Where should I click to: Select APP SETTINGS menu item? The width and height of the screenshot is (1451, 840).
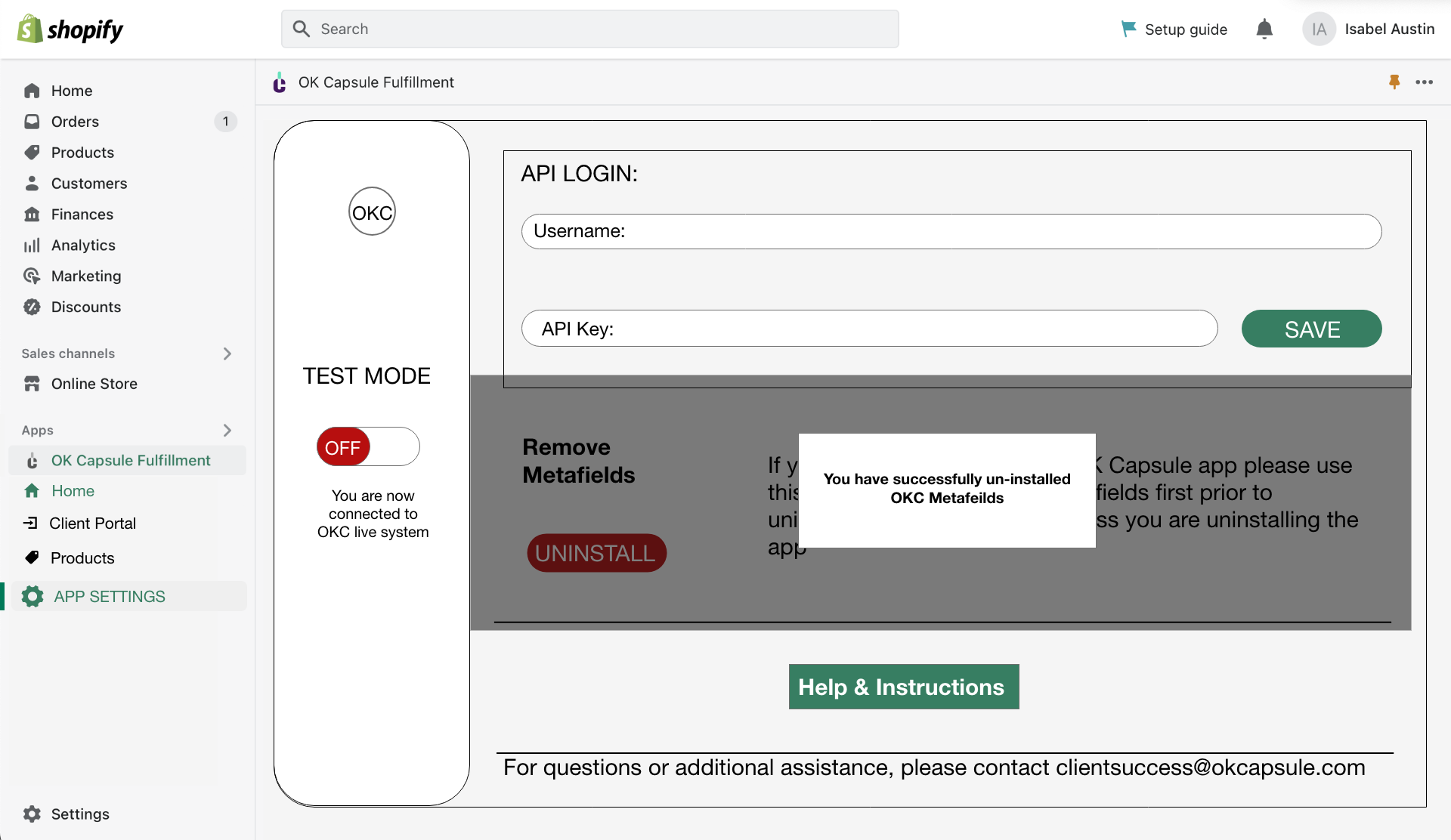point(110,596)
